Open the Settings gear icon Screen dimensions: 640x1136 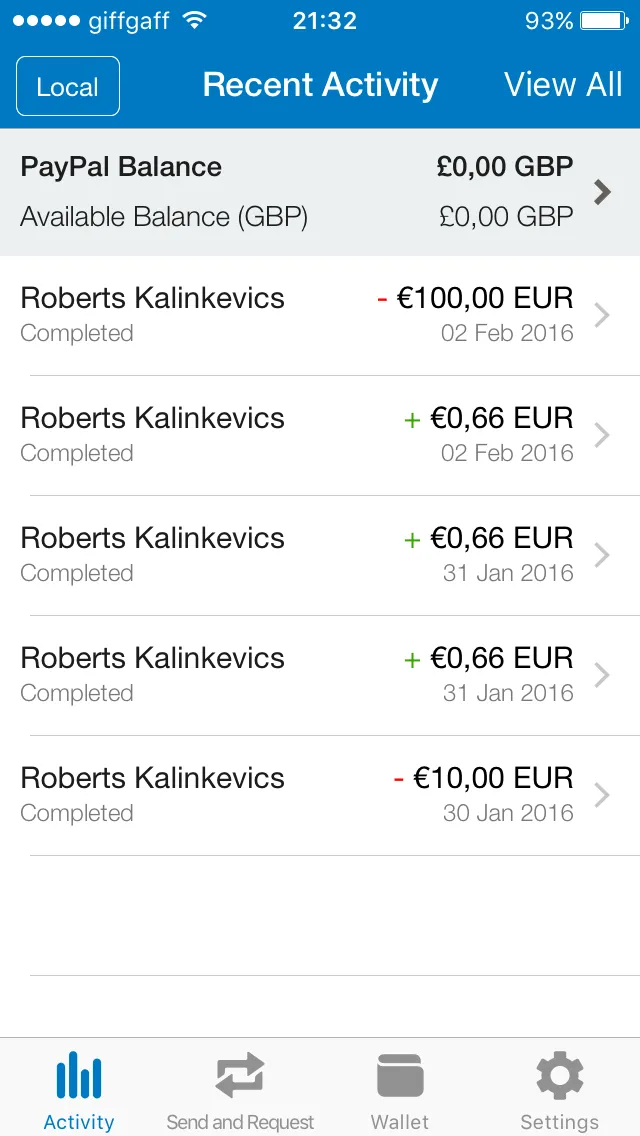click(x=560, y=1076)
